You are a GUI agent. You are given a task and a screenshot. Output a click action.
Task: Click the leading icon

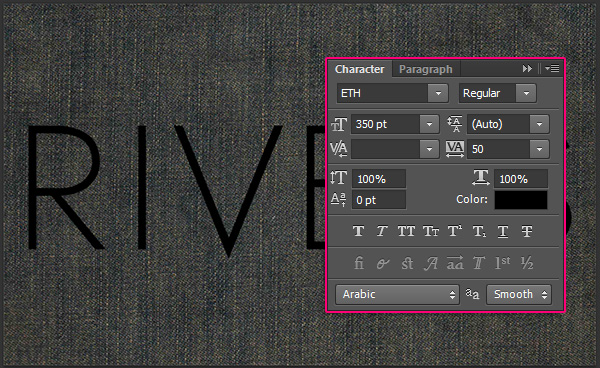tap(455, 124)
